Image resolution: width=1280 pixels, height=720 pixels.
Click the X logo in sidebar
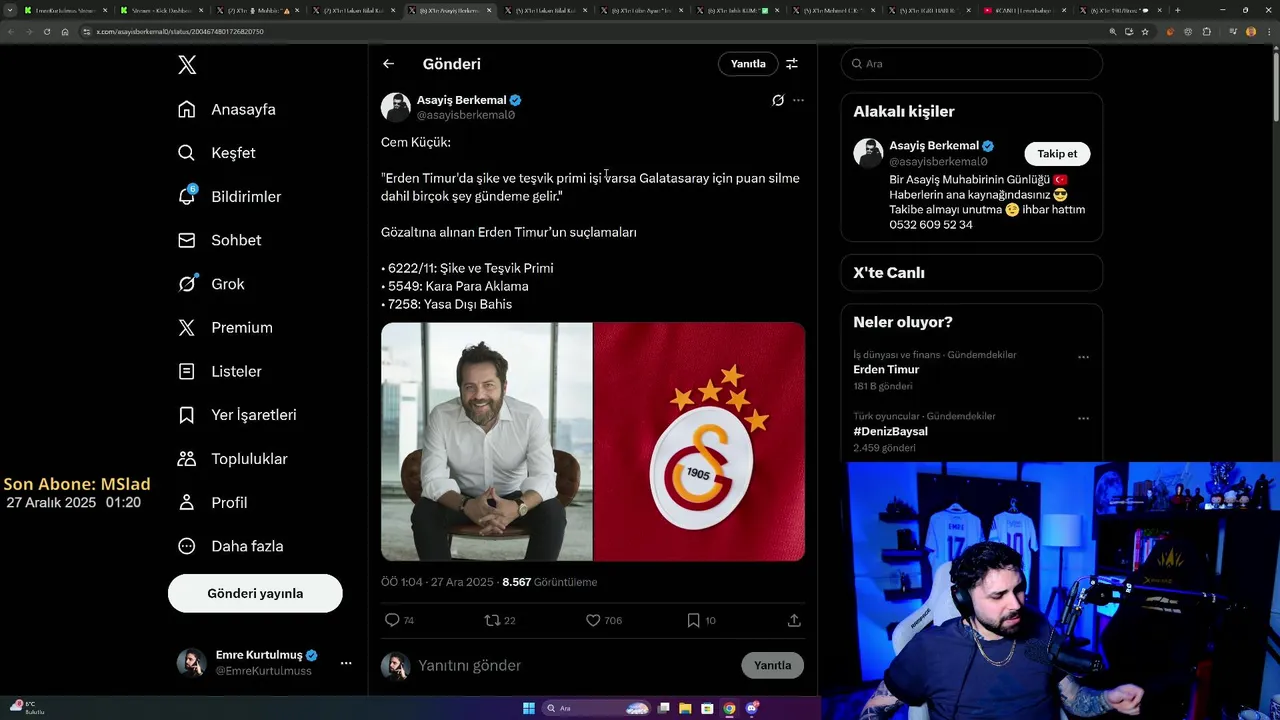coord(187,65)
